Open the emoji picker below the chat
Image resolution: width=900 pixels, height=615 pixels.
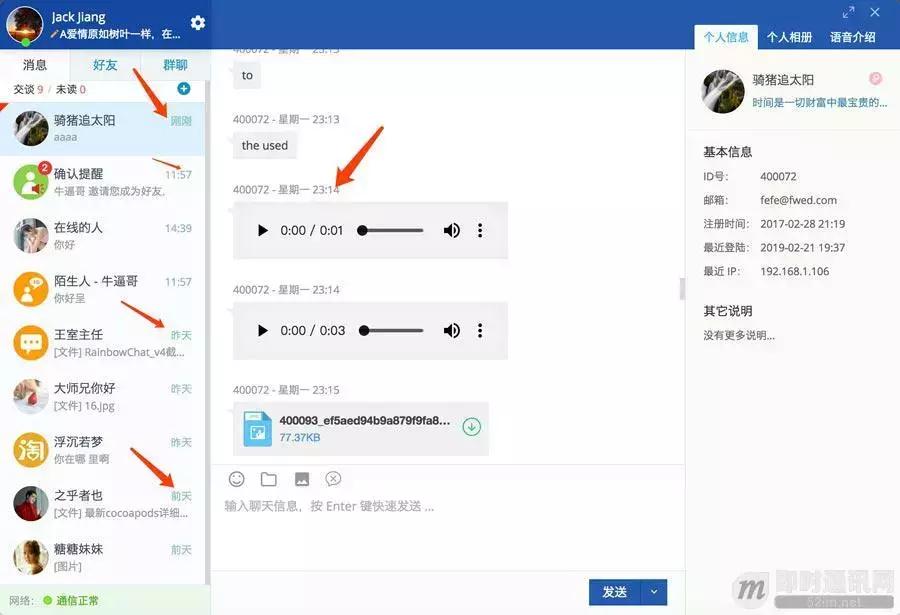point(237,479)
